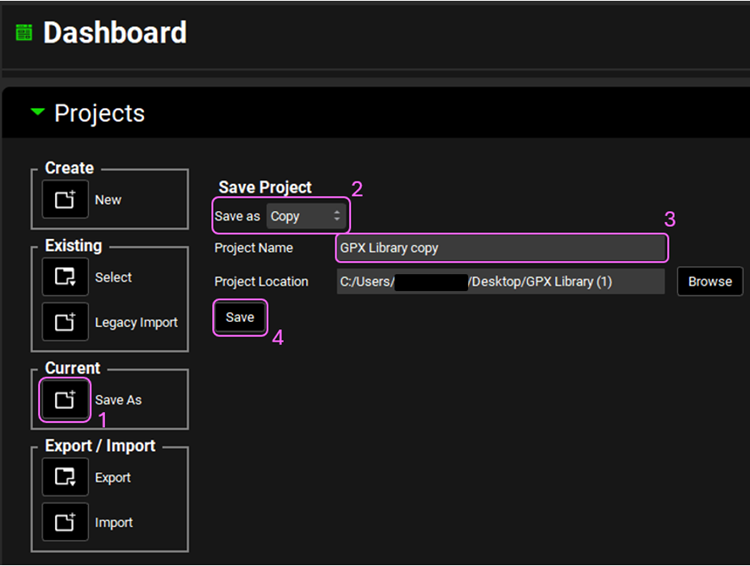This screenshot has height=566, width=750.
Task: Click the New label in Create group
Action: pyautogui.click(x=108, y=200)
